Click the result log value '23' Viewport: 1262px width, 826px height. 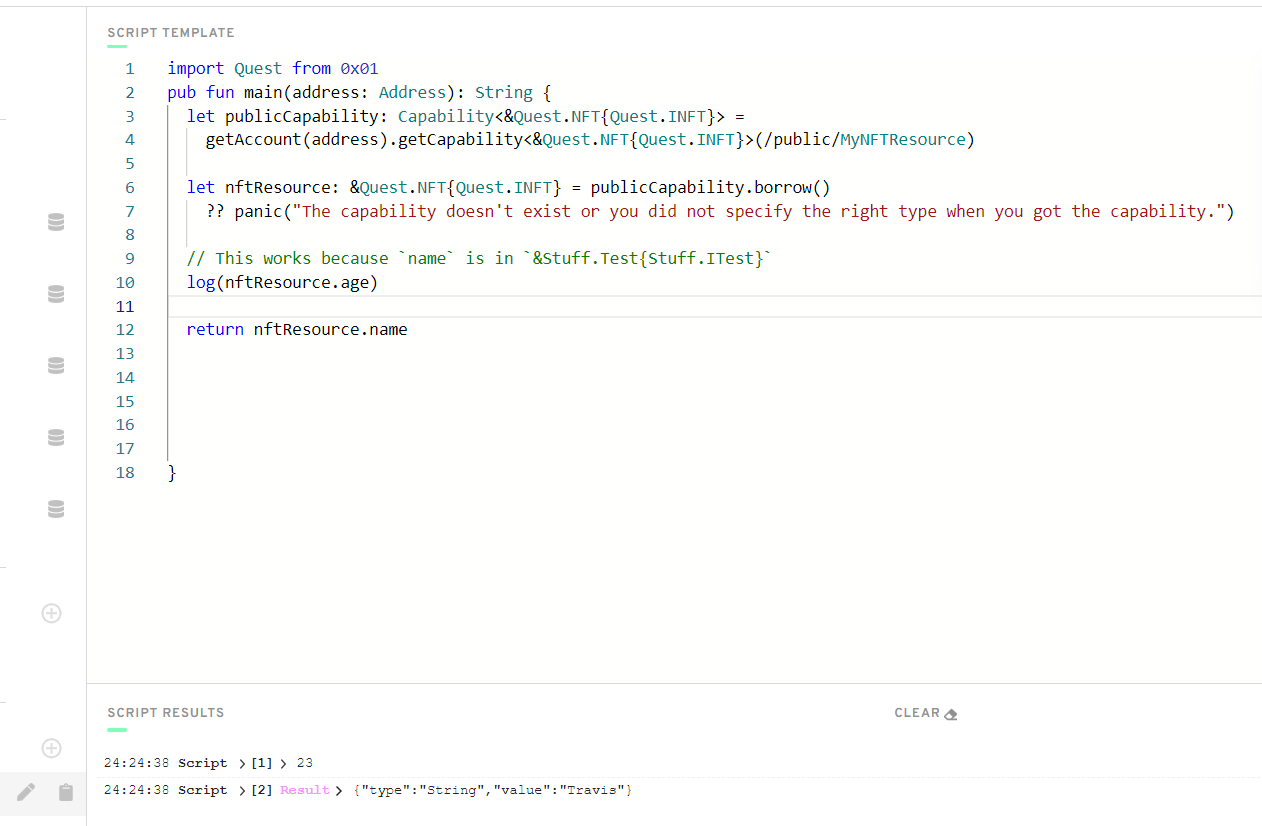pos(305,763)
